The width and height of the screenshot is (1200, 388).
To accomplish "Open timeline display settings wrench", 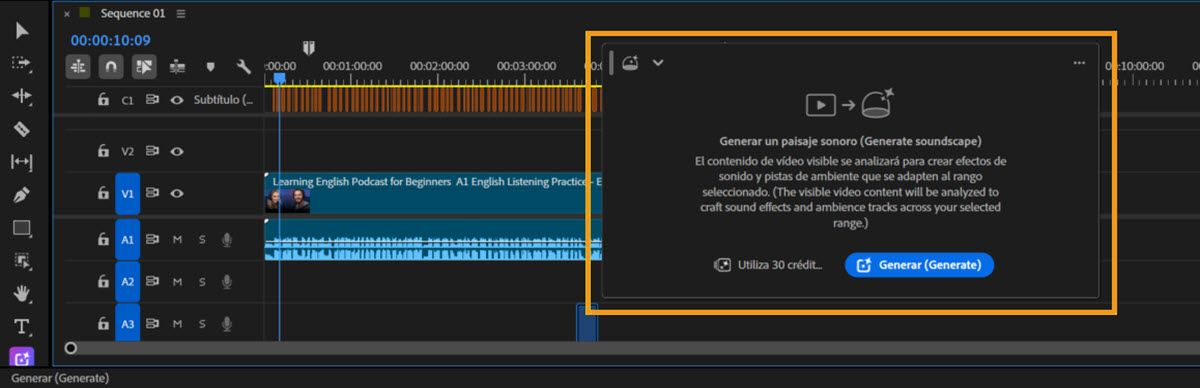I will click(243, 67).
